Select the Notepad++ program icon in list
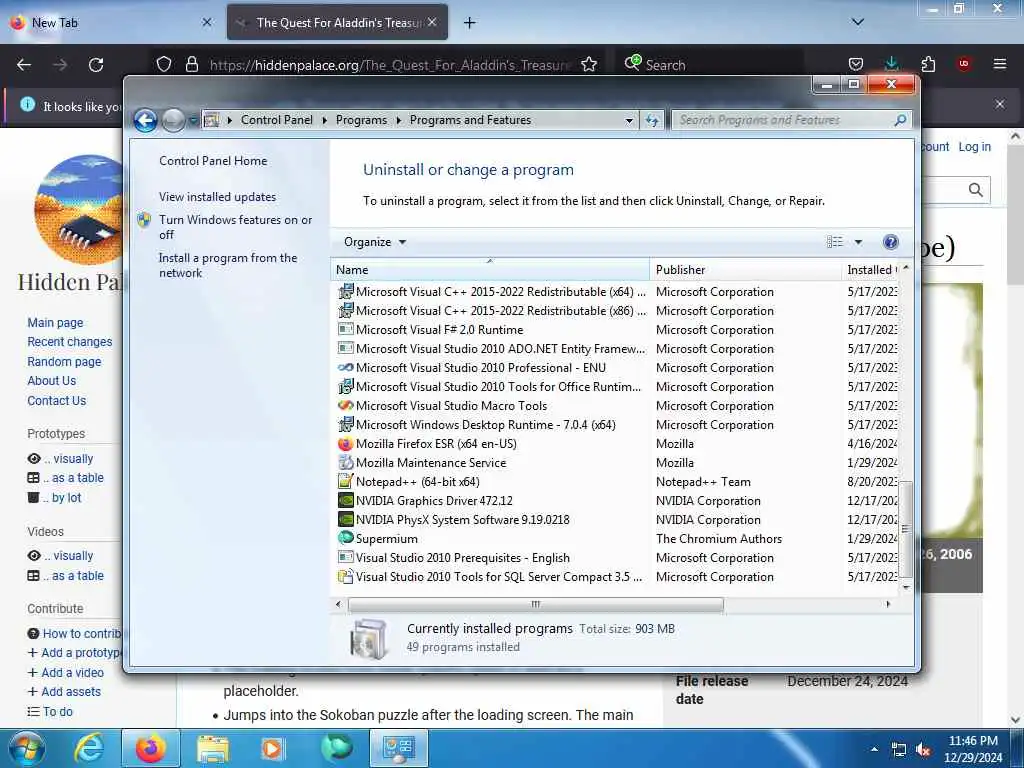The width and height of the screenshot is (1024, 768). 345,482
